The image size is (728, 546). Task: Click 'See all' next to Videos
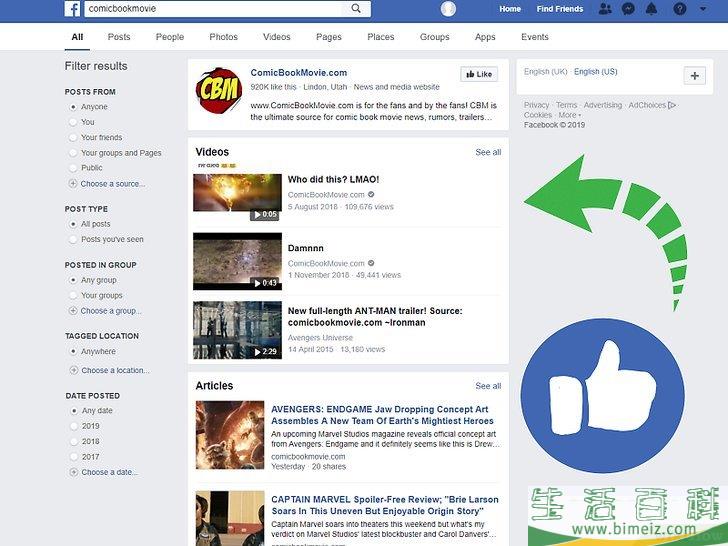coord(488,152)
